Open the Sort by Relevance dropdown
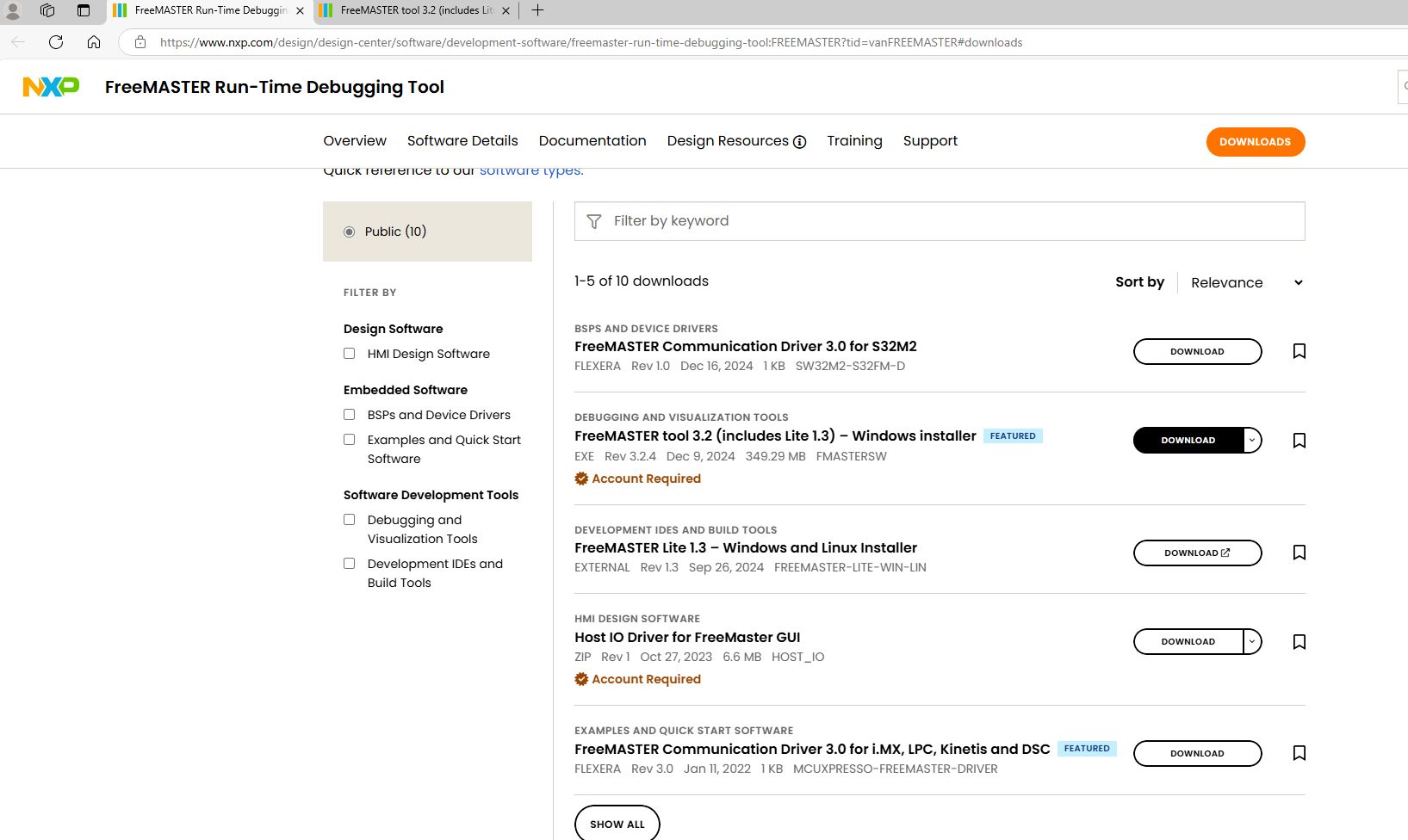 coord(1246,282)
